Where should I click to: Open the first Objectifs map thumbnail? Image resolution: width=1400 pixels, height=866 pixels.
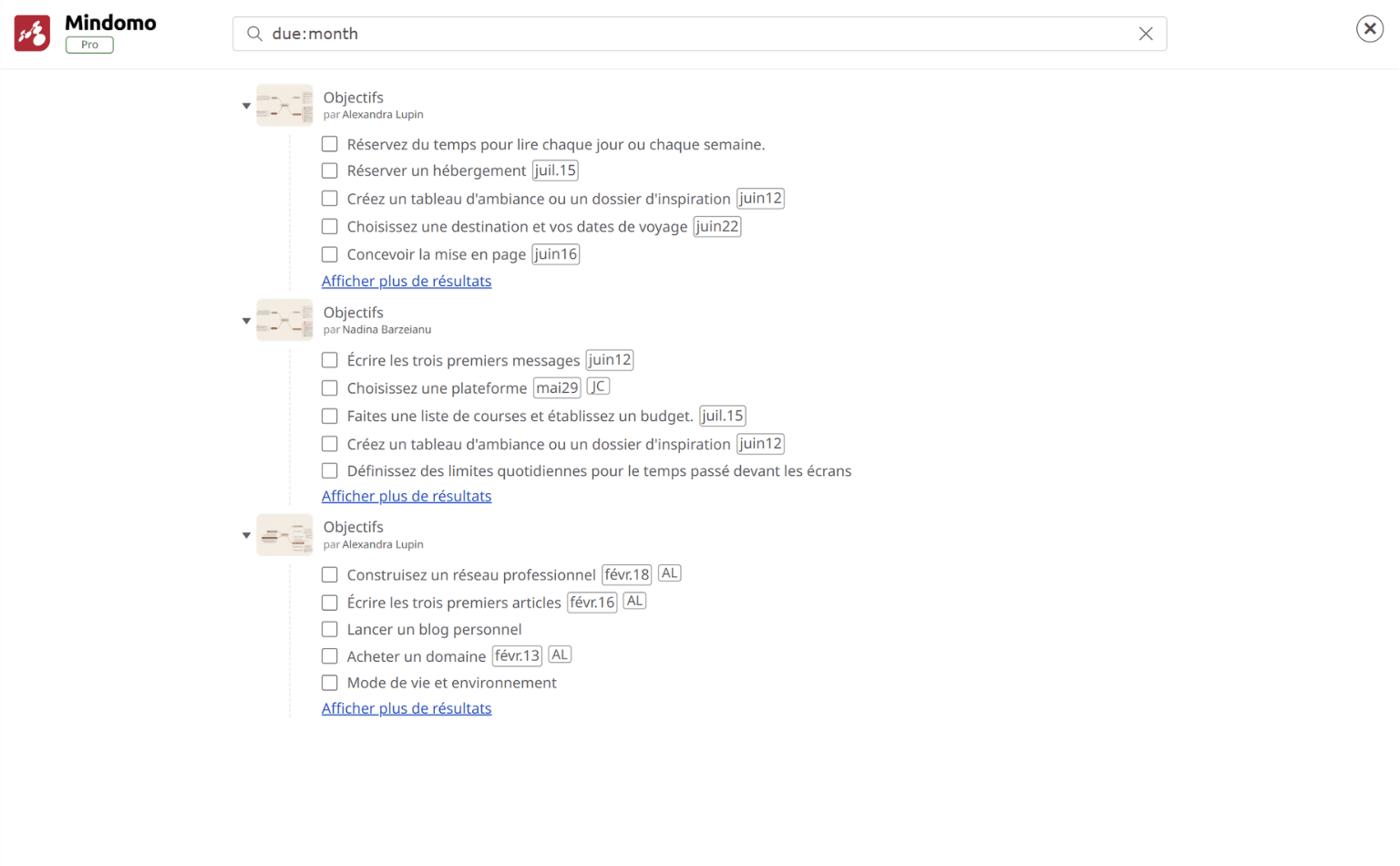(284, 105)
